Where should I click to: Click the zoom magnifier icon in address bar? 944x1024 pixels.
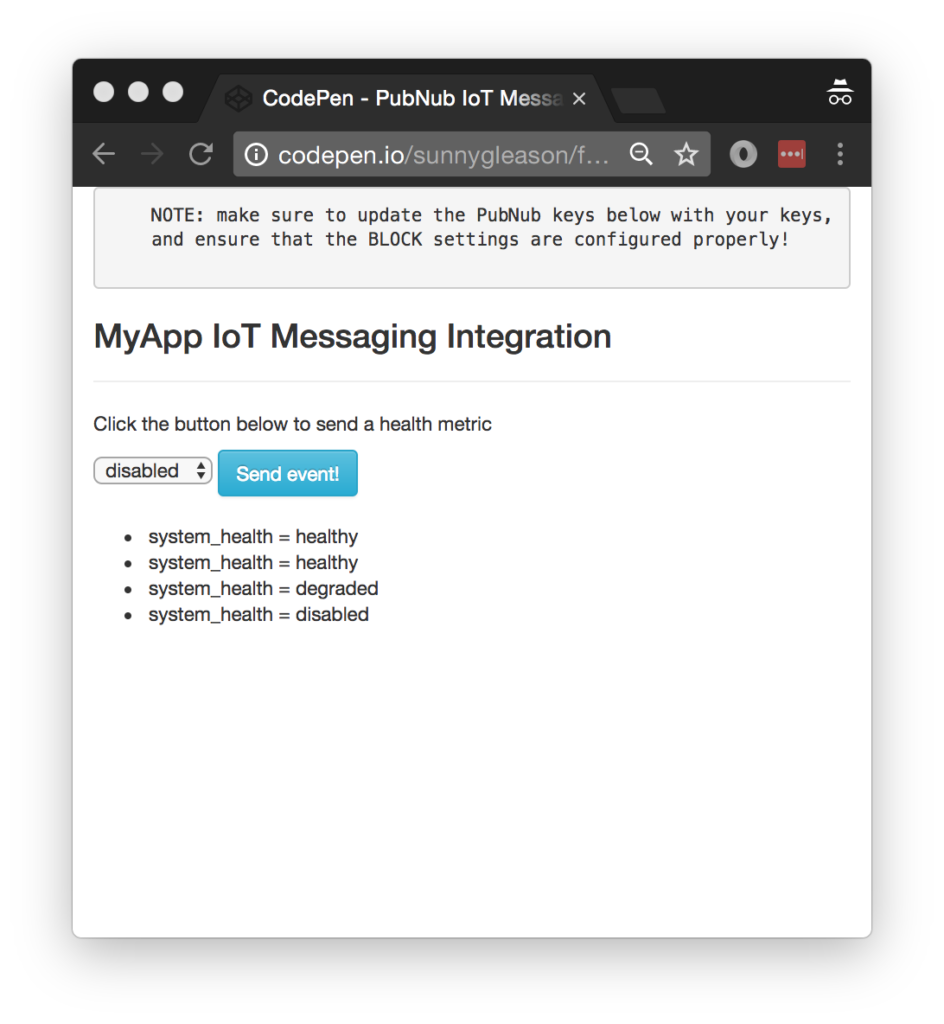pos(640,154)
